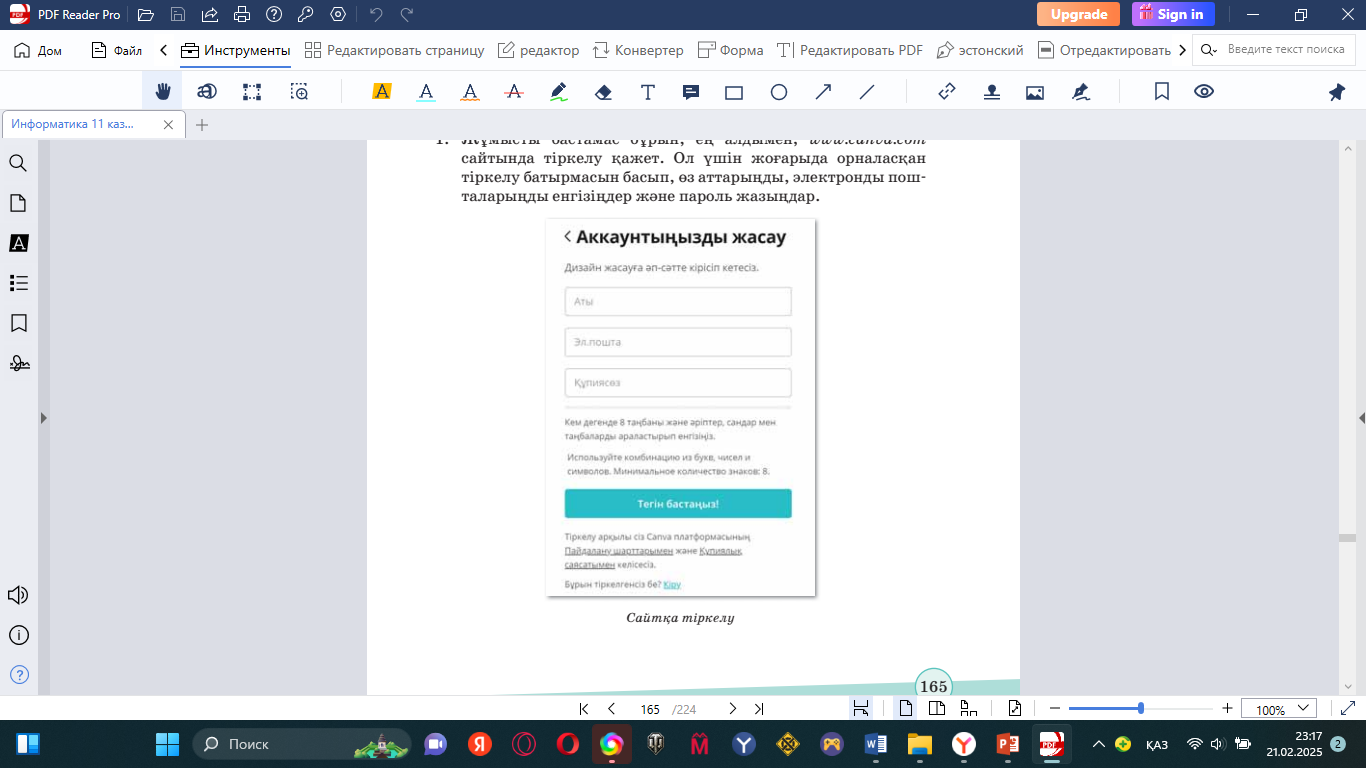Select the Hand pan tool
Screen dimensions: 1366x768
pos(162,92)
